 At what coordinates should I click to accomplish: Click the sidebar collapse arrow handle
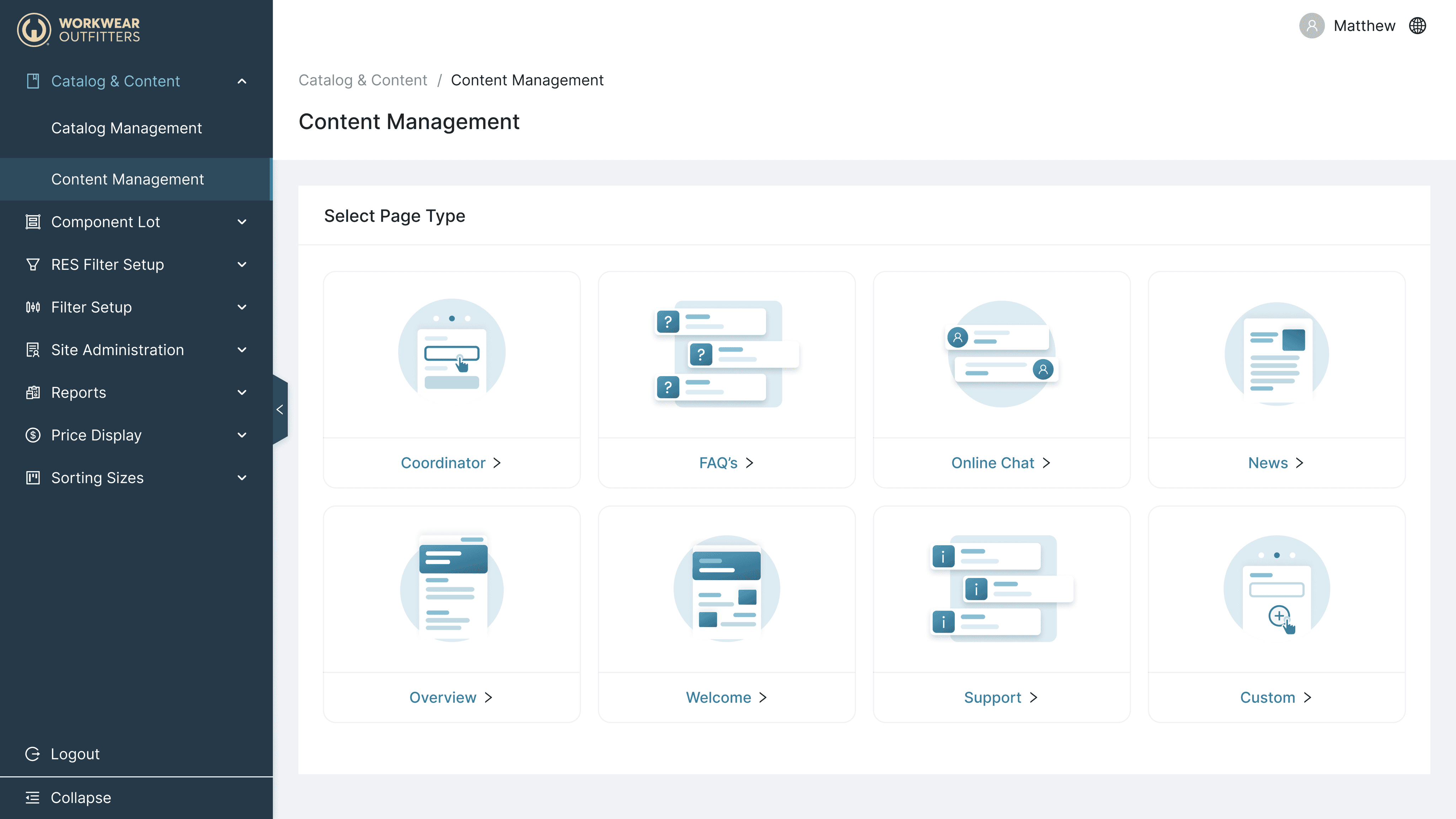(280, 410)
